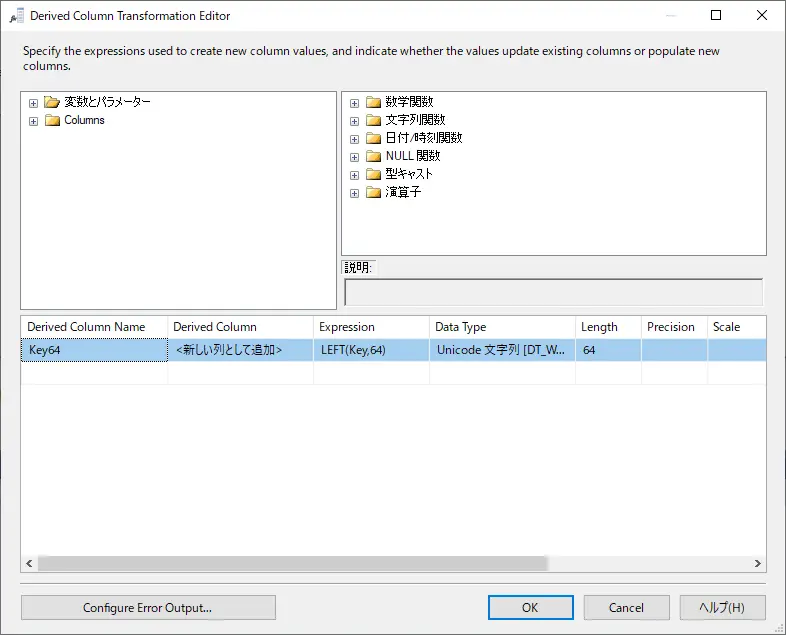Click the 説明 description text box
Viewport: 786px width, 635px height.
[553, 292]
